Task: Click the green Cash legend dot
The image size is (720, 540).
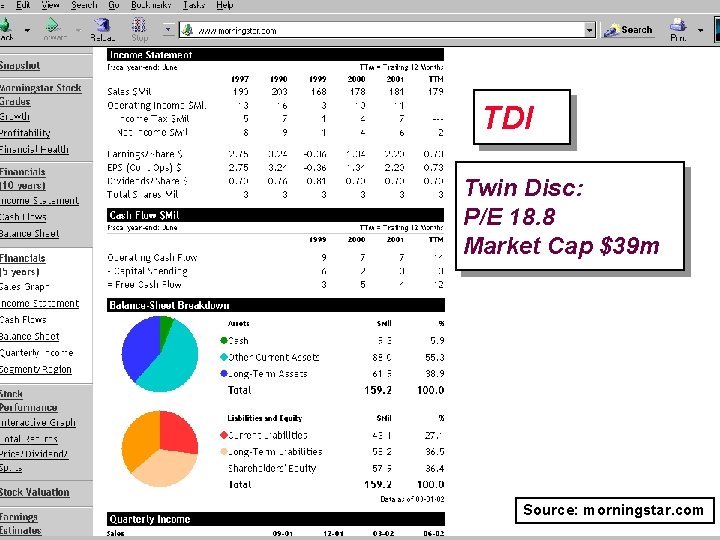Action: coord(224,340)
